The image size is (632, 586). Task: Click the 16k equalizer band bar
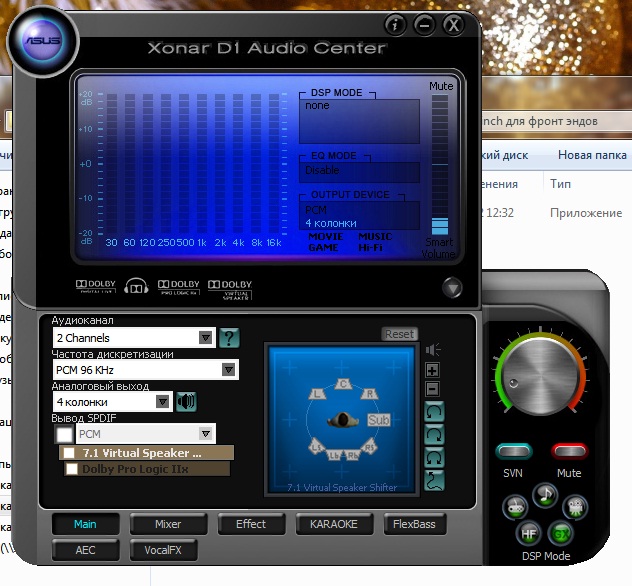click(274, 164)
